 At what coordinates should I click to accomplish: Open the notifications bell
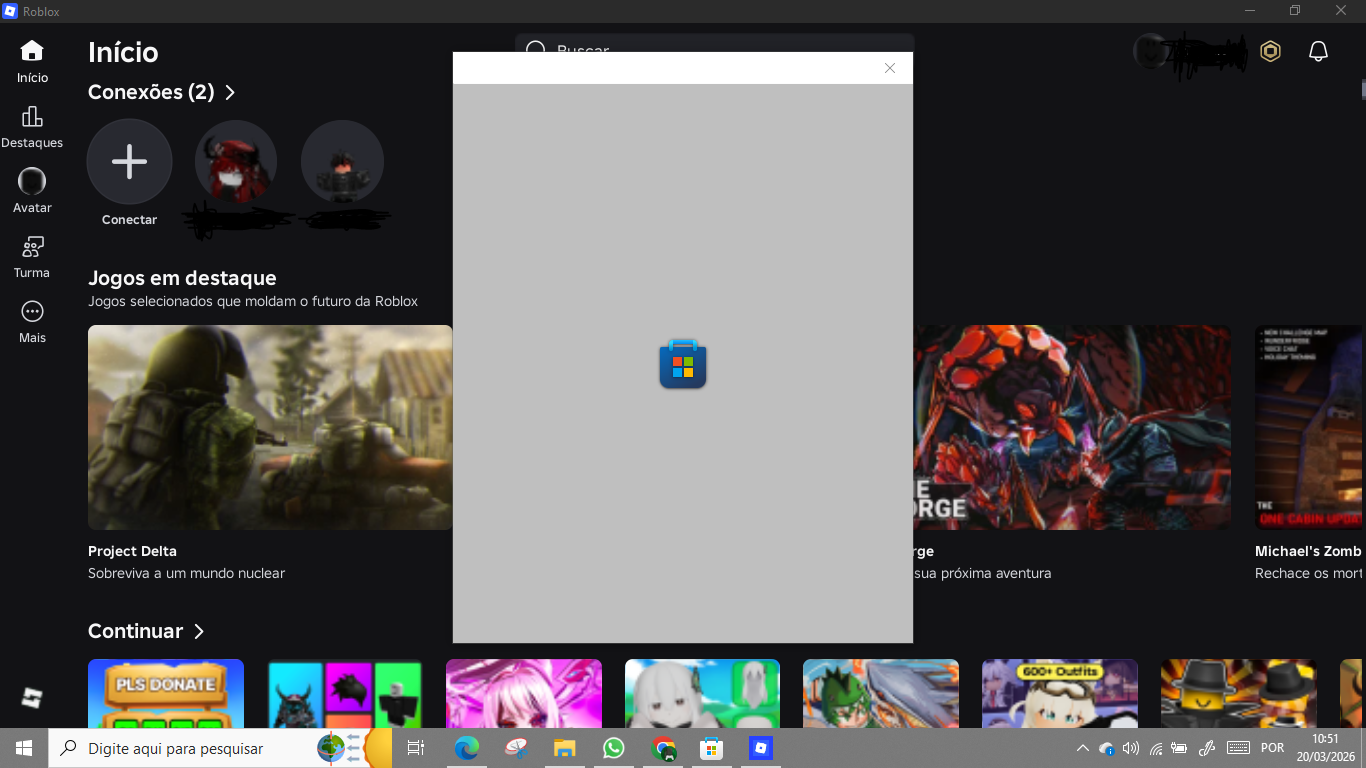[x=1318, y=51]
